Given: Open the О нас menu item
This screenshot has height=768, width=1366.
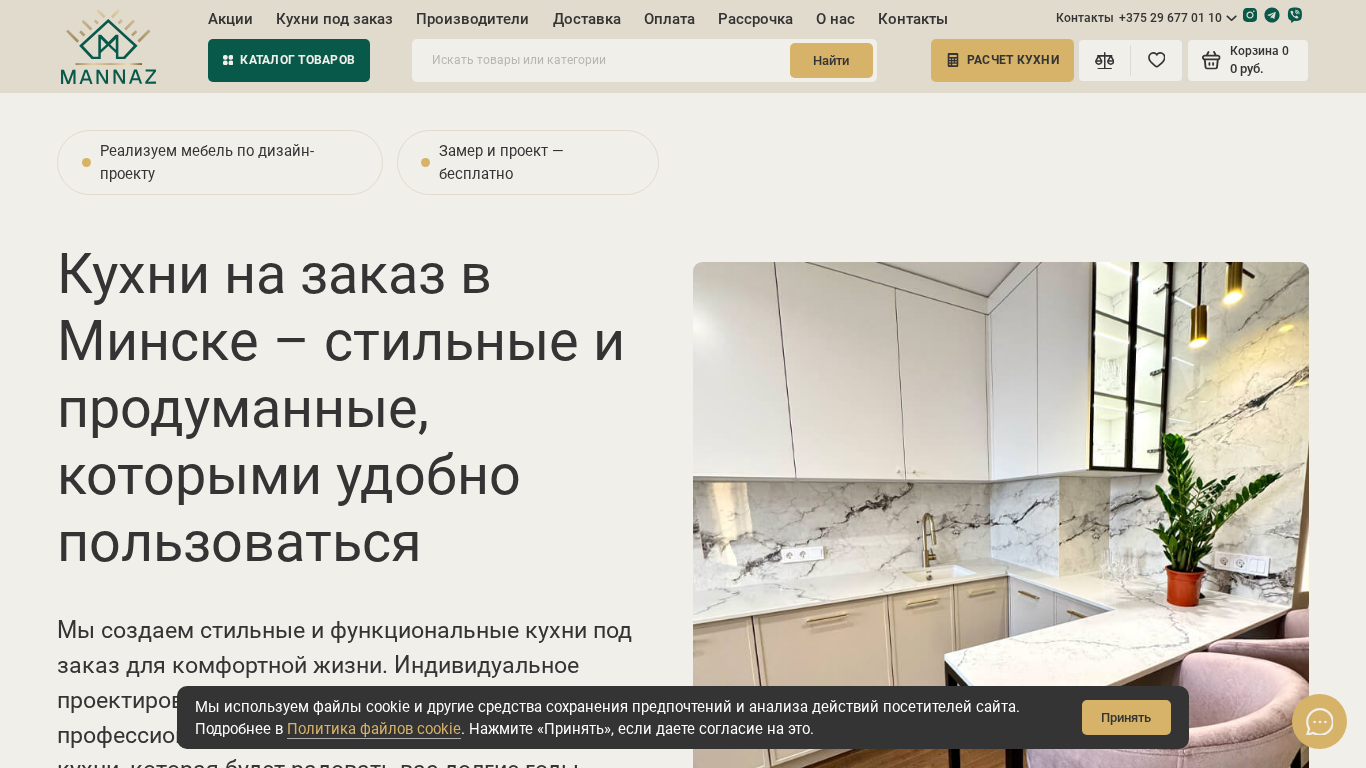Looking at the screenshot, I should click(x=835, y=19).
